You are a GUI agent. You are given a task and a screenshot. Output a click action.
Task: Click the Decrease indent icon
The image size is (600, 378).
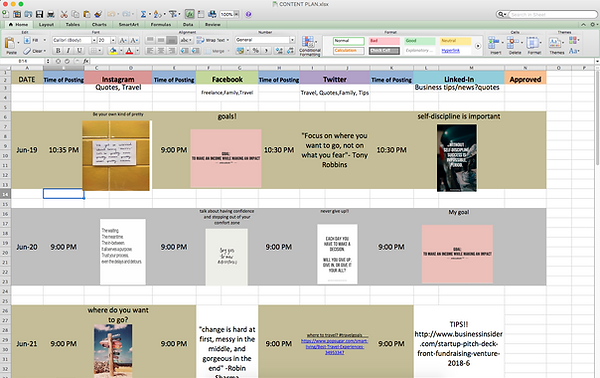tap(184, 51)
